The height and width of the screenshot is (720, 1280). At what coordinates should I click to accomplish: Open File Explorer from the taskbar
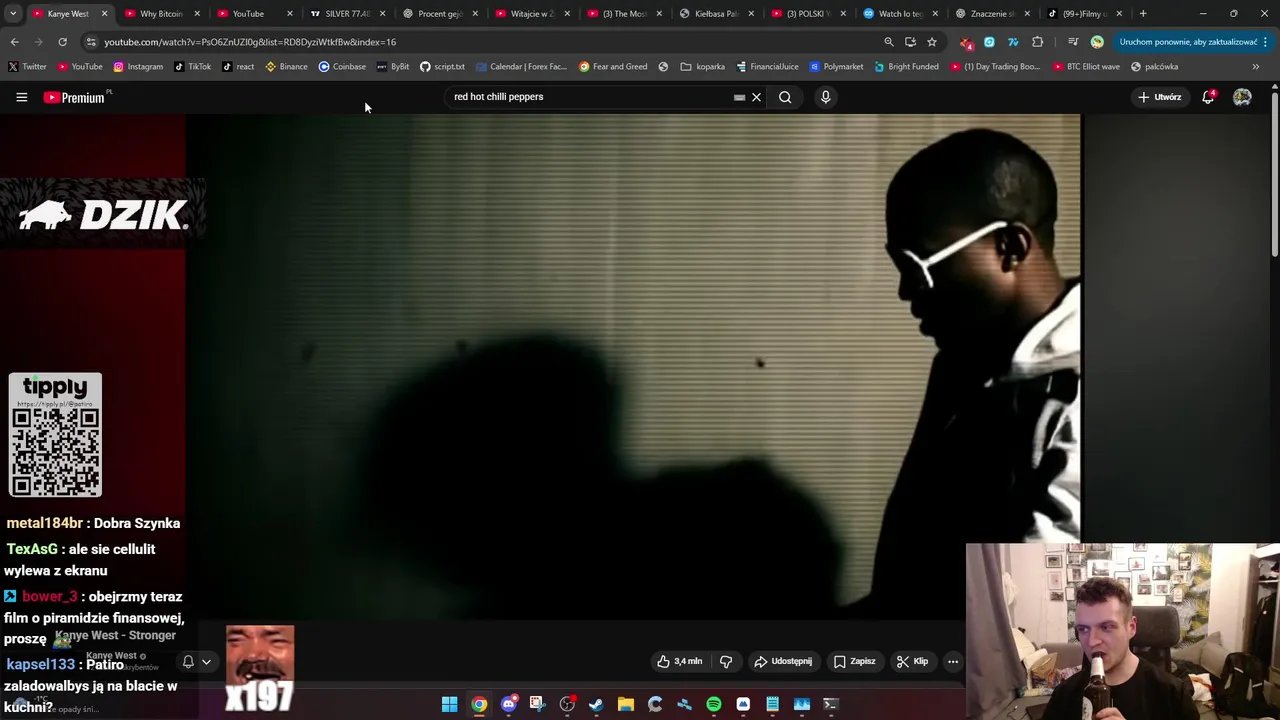click(625, 704)
